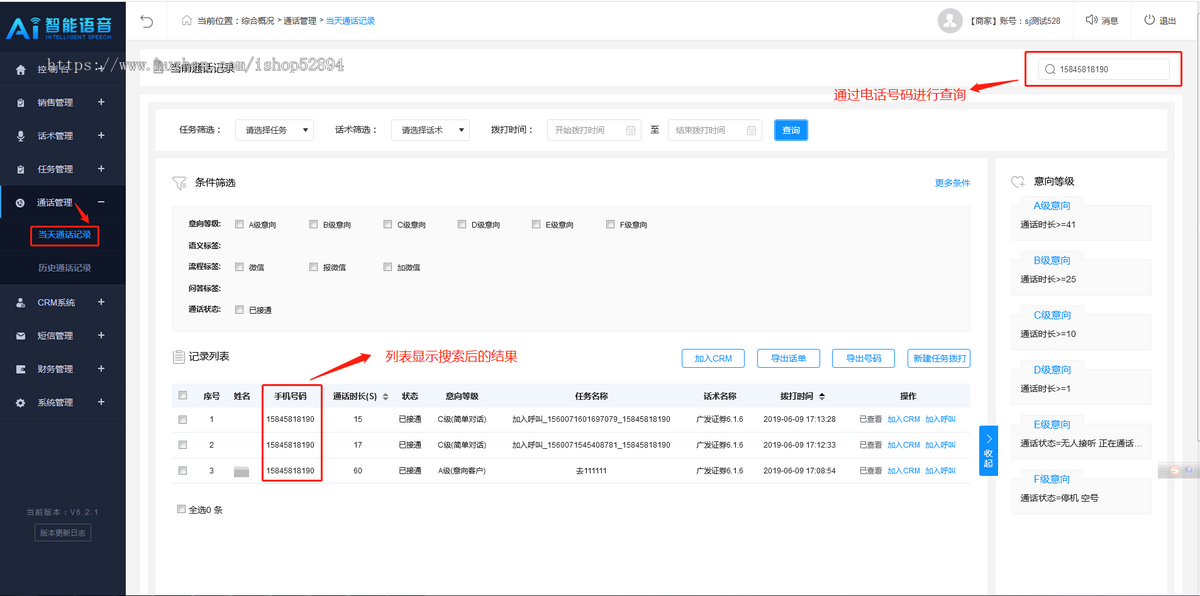Select the checkbox for row 3
The width and height of the screenshot is (1200, 596).
point(182,470)
